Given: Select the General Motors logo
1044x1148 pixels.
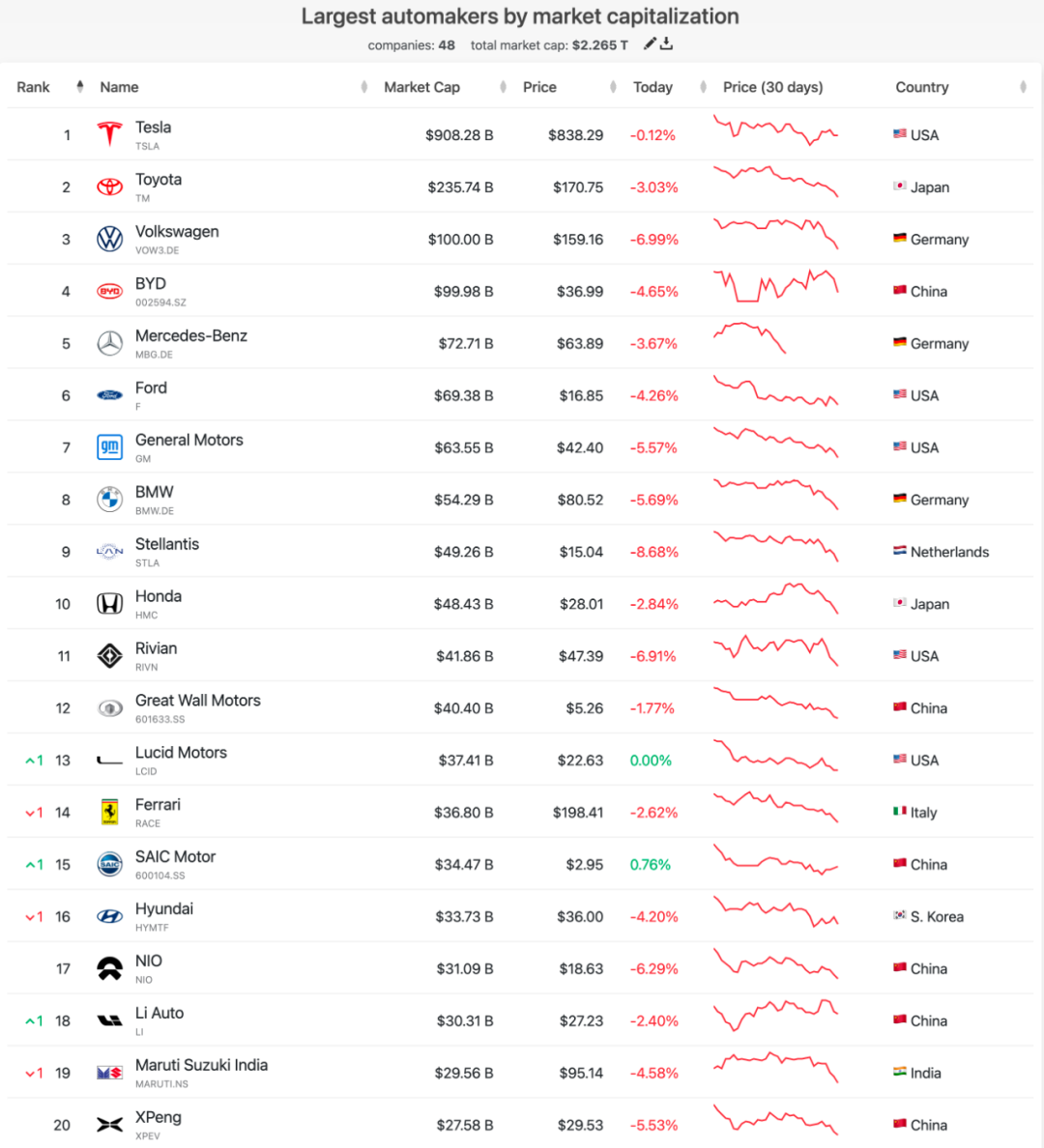Looking at the screenshot, I should 110,446.
